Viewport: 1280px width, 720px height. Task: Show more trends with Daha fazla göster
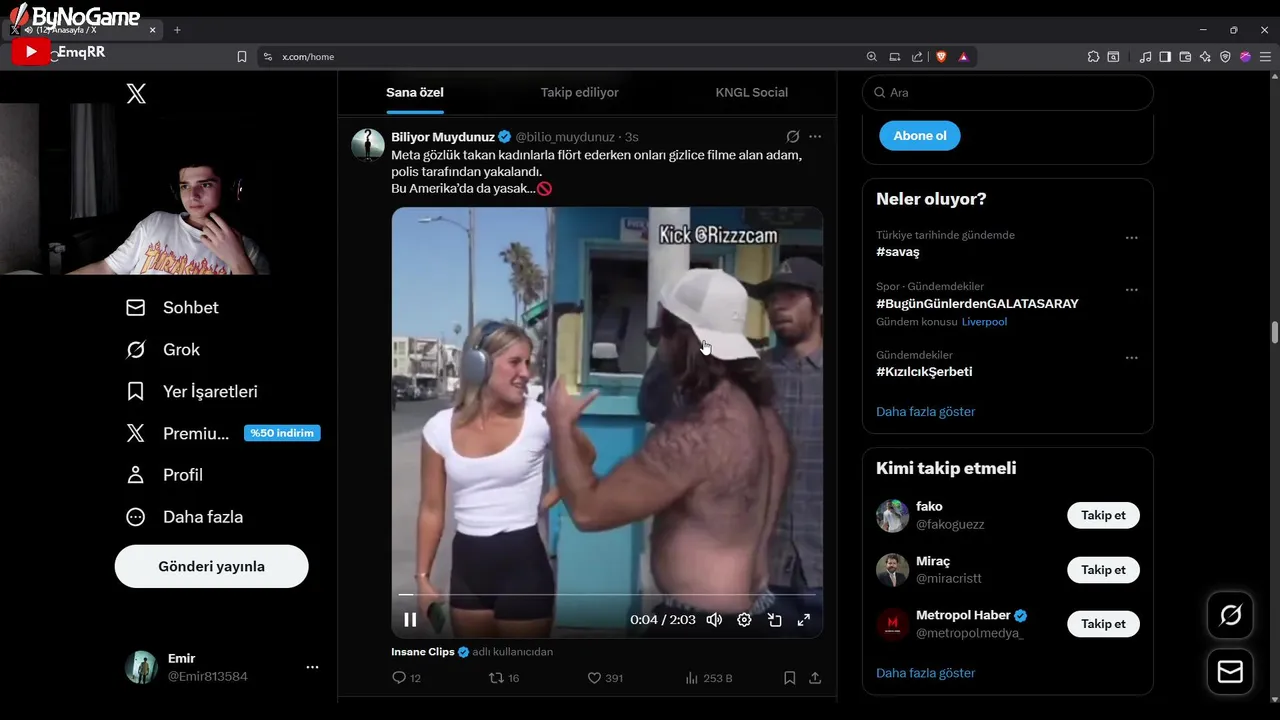tap(926, 412)
